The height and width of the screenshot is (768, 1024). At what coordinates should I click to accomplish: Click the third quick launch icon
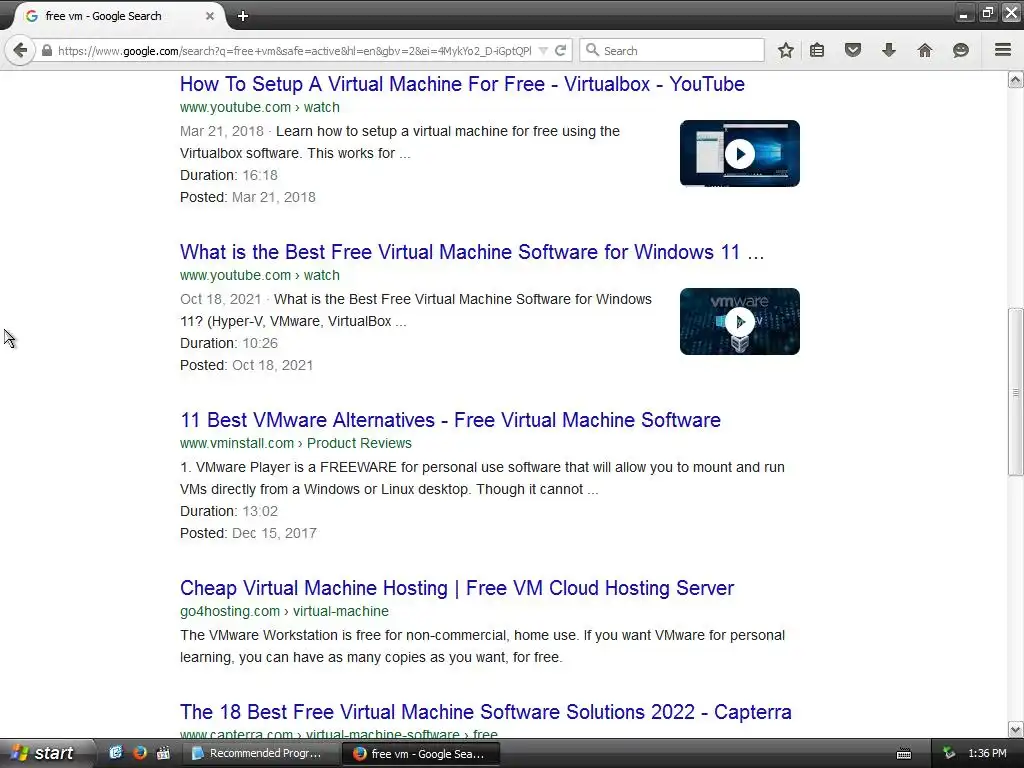(163, 753)
